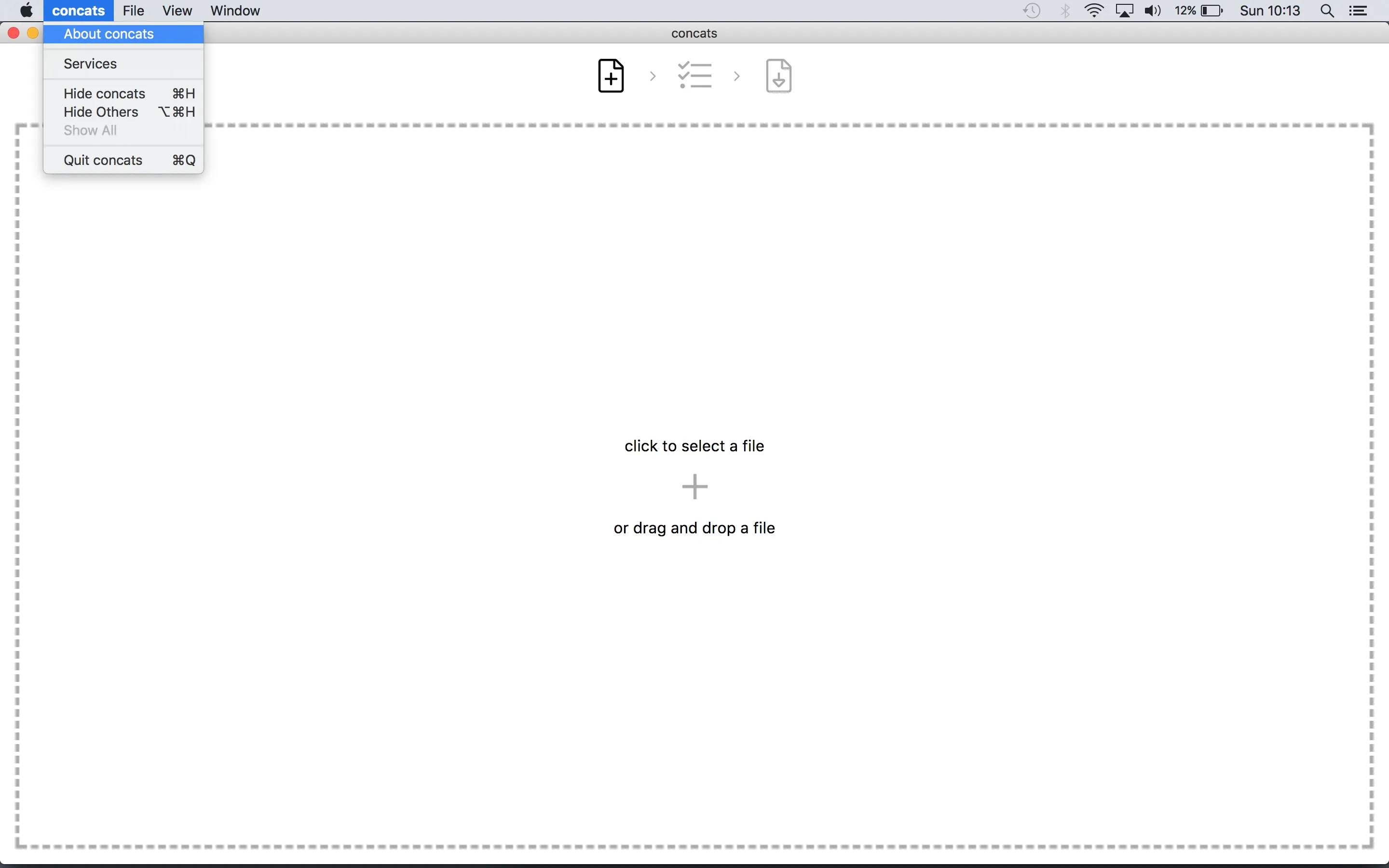1389x868 pixels.
Task: Click the volume speaker icon
Action: [1152, 11]
